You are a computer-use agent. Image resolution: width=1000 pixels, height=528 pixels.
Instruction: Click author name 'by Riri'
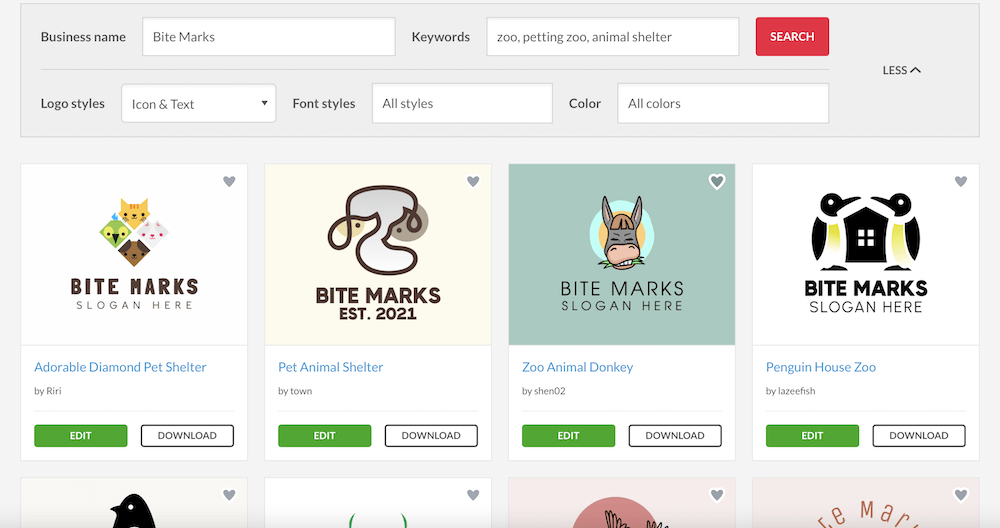coord(48,391)
